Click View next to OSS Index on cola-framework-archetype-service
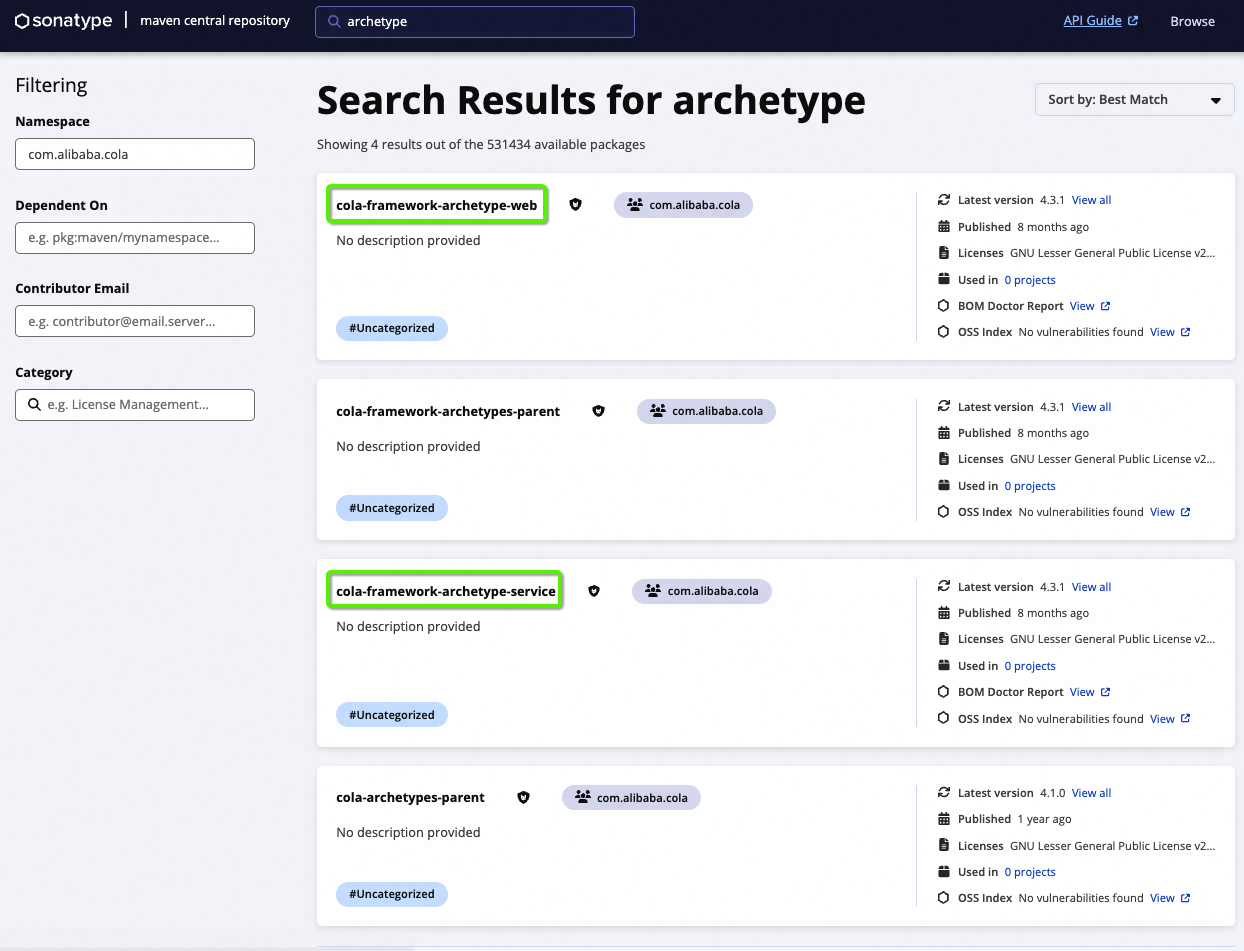The height and width of the screenshot is (951, 1244). tap(1164, 718)
